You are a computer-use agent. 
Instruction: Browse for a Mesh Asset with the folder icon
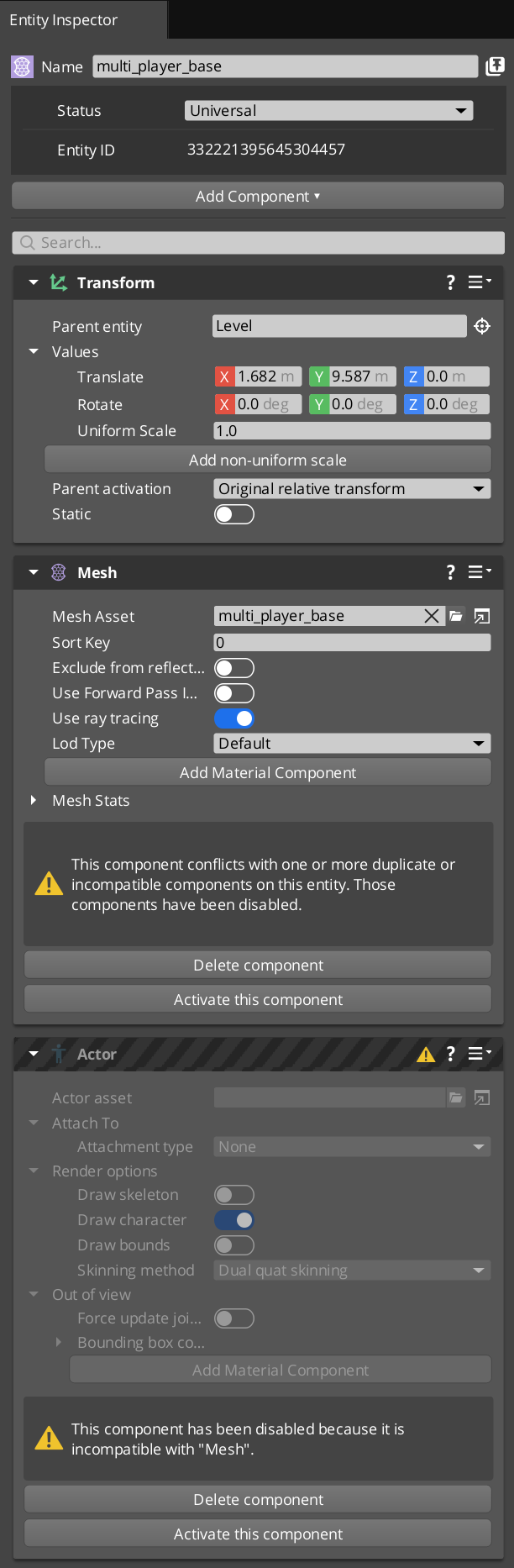click(455, 616)
